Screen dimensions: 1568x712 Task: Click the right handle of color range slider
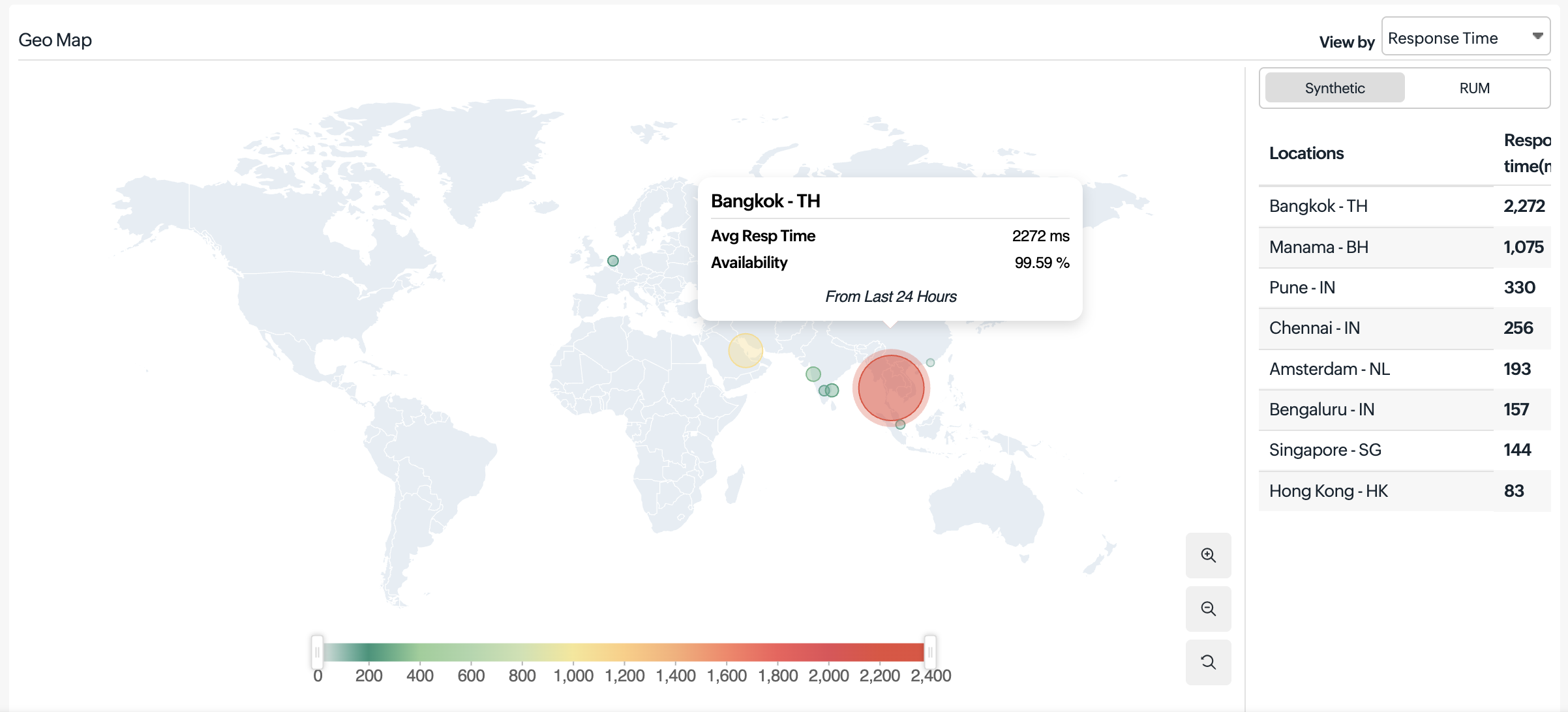pyautogui.click(x=930, y=651)
